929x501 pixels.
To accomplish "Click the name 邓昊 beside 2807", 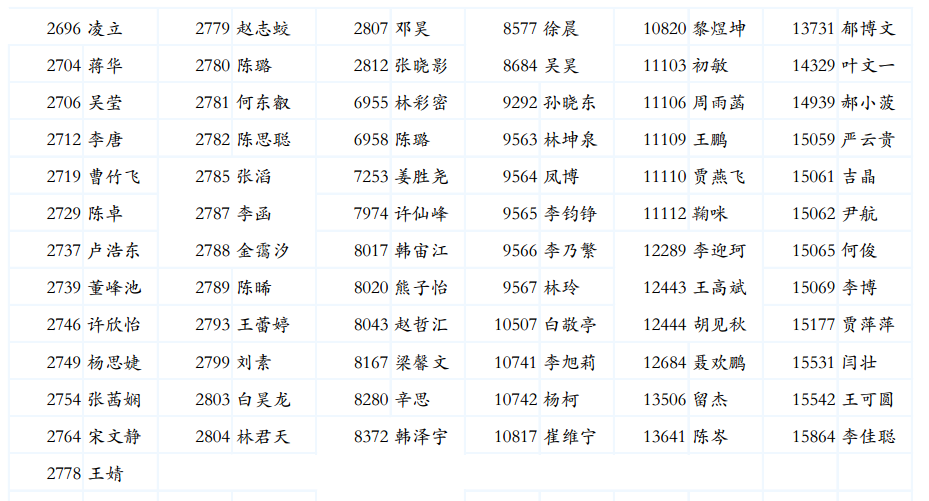I will (x=412, y=29).
